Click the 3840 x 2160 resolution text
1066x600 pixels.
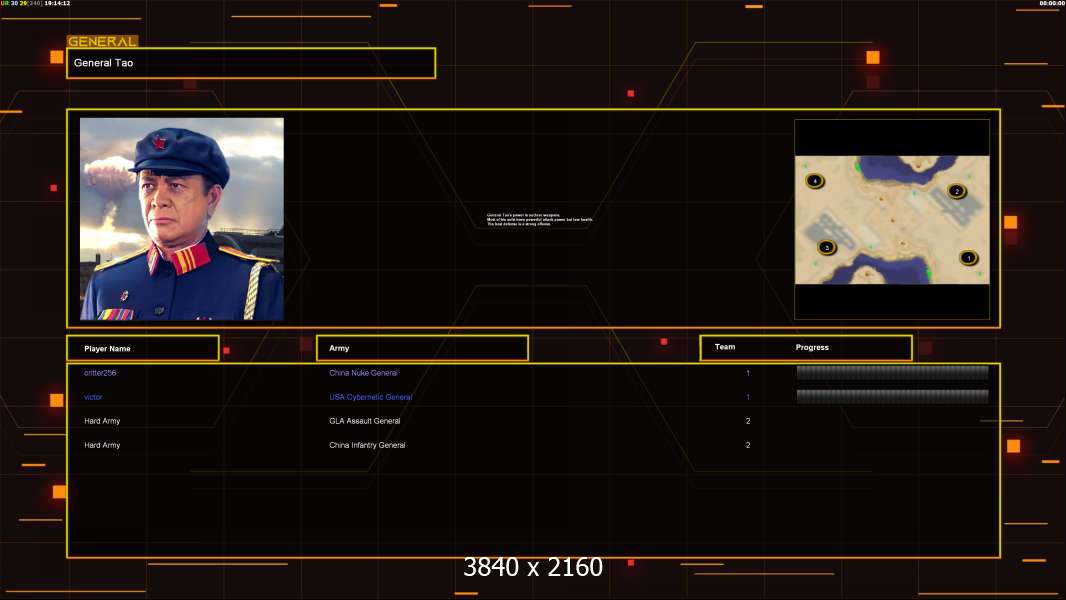click(x=533, y=567)
